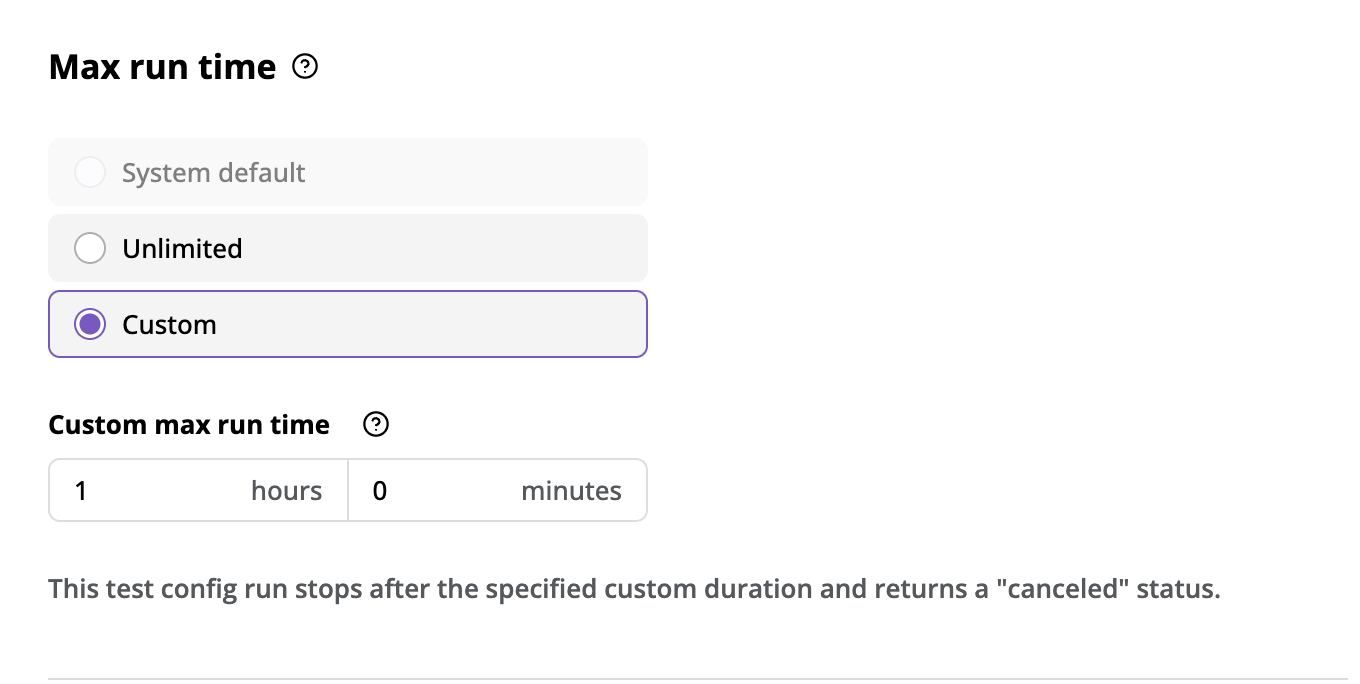Select the Custom radio button
The image size is (1360, 684).
coord(90,324)
